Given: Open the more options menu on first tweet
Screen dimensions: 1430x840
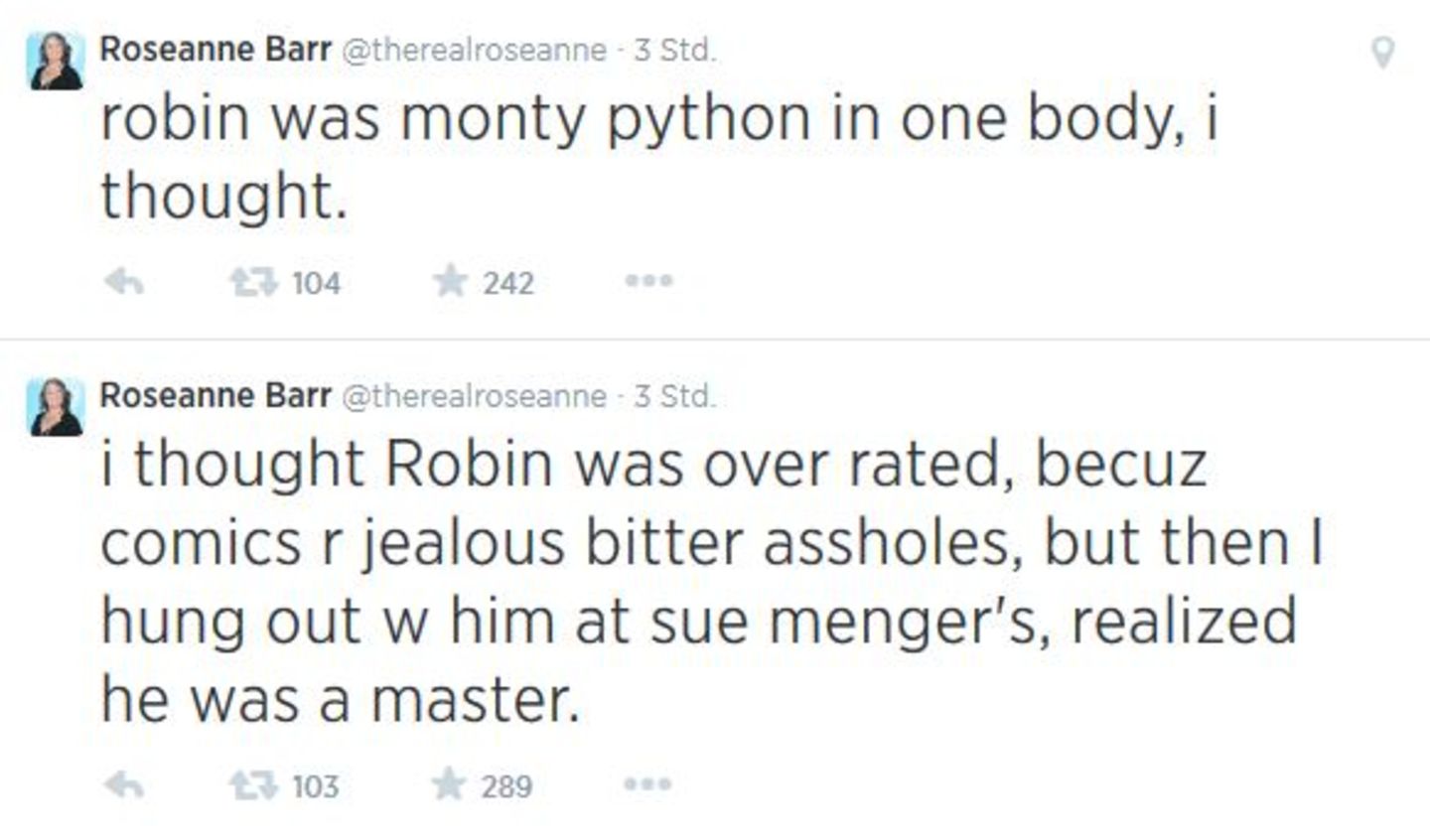Looking at the screenshot, I should (649, 283).
